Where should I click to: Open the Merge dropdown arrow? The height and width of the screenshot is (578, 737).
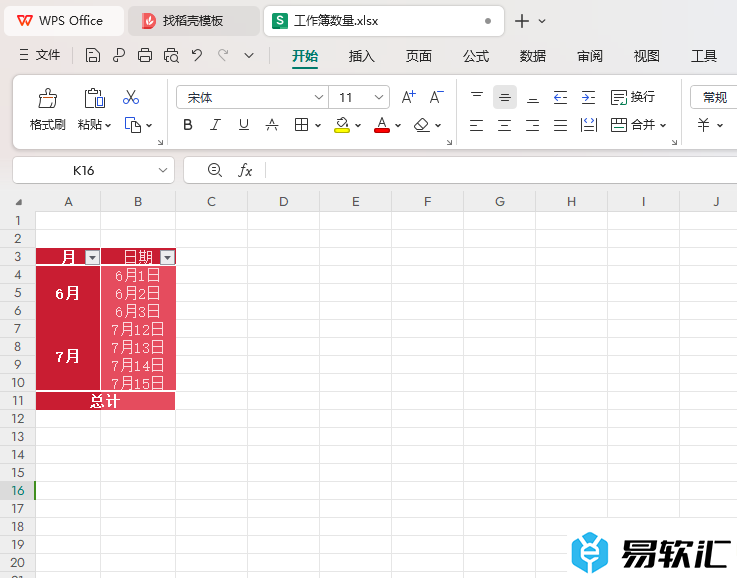click(663, 125)
